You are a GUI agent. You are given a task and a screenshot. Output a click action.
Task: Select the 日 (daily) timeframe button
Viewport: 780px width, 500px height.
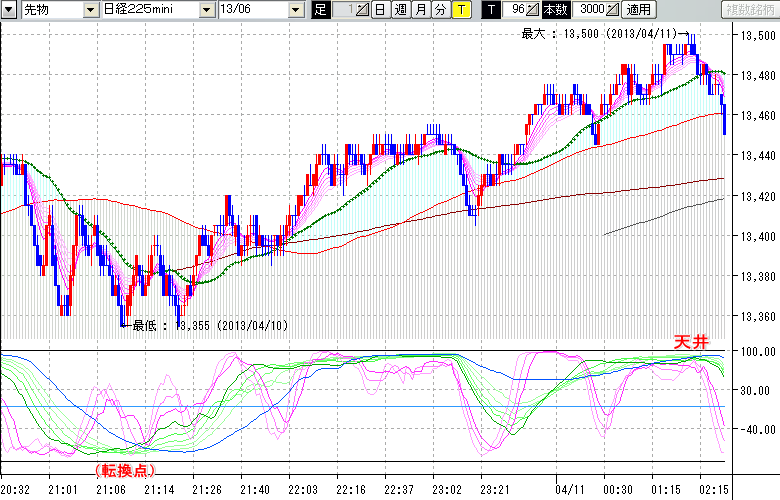pyautogui.click(x=380, y=10)
